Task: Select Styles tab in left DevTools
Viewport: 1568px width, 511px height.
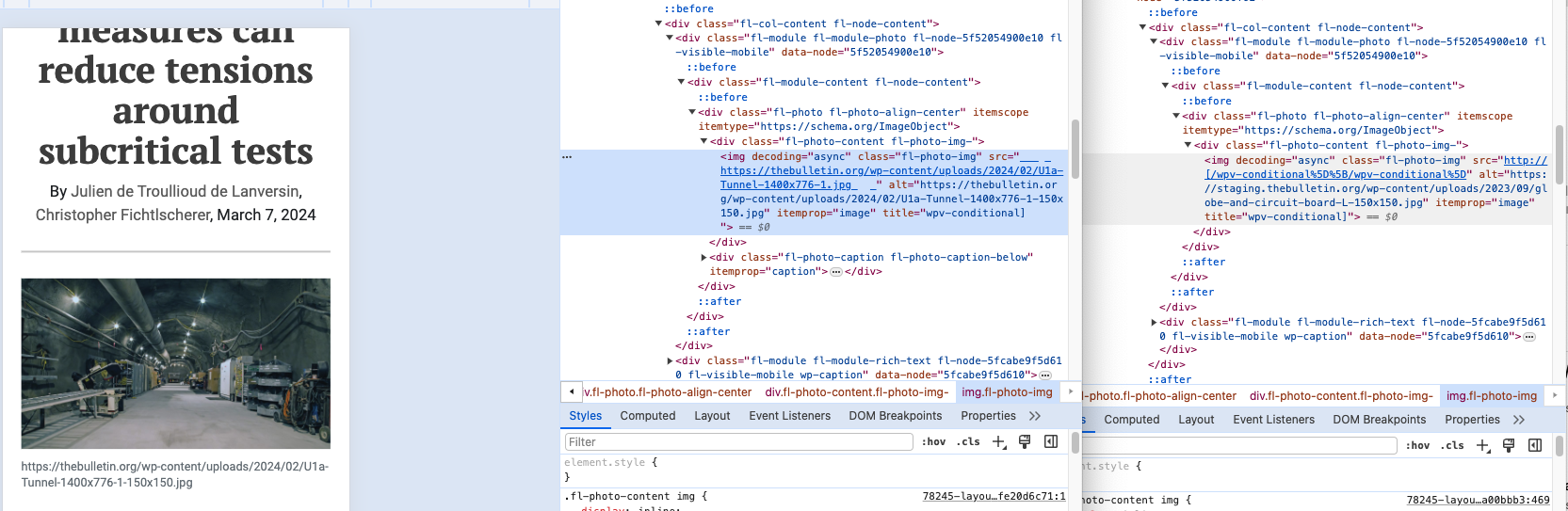Action: point(585,416)
